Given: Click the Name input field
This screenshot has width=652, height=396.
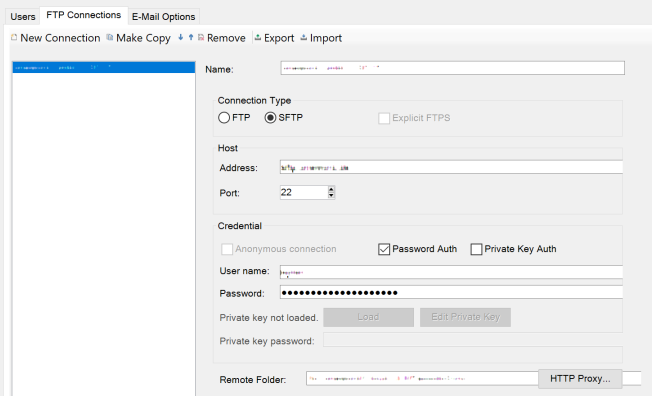Looking at the screenshot, I should [452, 68].
